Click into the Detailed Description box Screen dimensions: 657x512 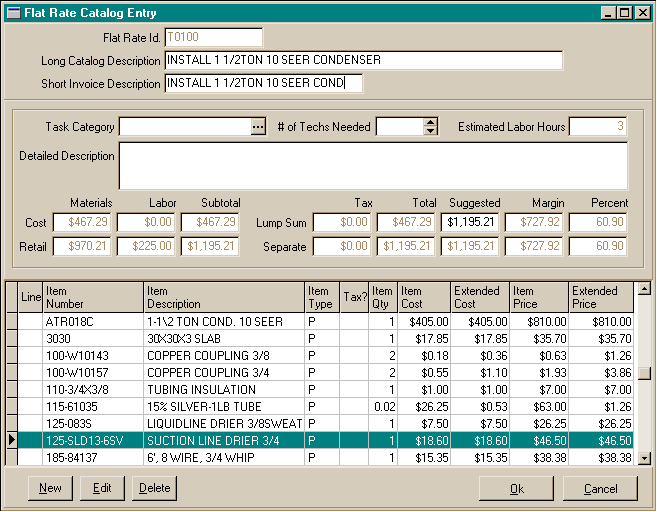(373, 166)
